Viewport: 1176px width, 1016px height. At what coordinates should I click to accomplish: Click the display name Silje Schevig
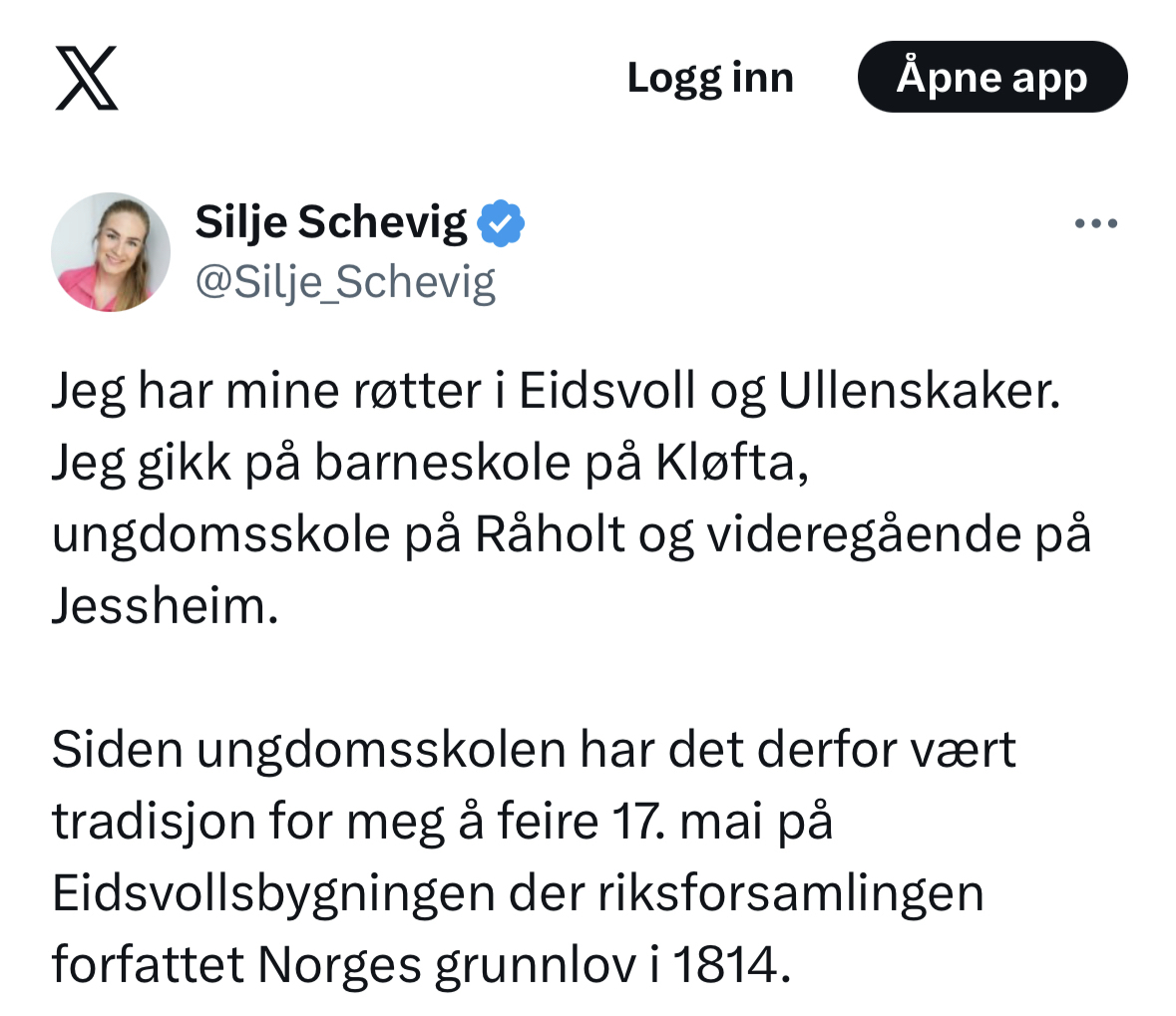(331, 222)
